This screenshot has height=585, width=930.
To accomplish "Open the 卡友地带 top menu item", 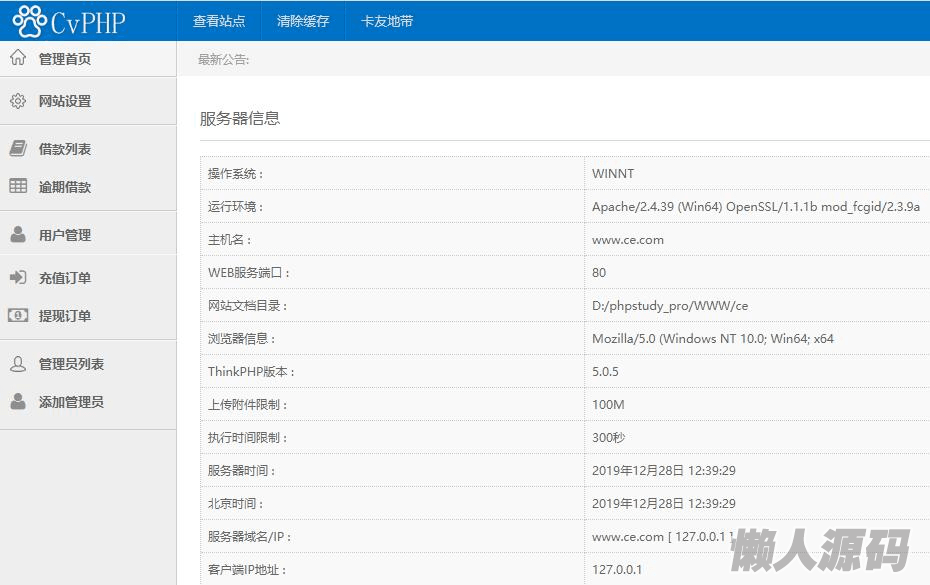I will (x=387, y=21).
